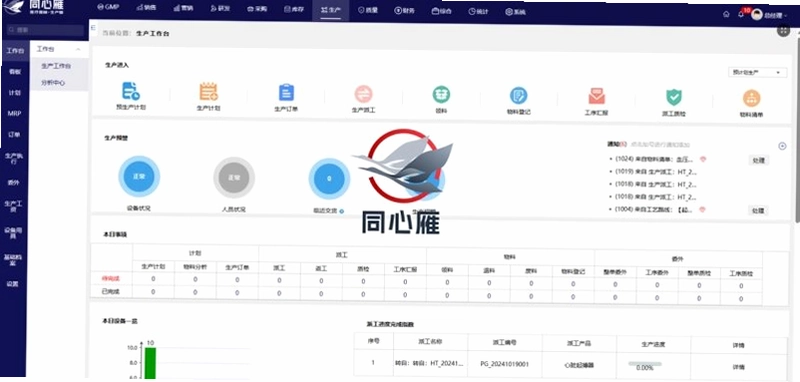Image resolution: width=800 pixels, height=382 pixels.
Task: Switch to the 库存 top menu
Action: pyautogui.click(x=294, y=9)
